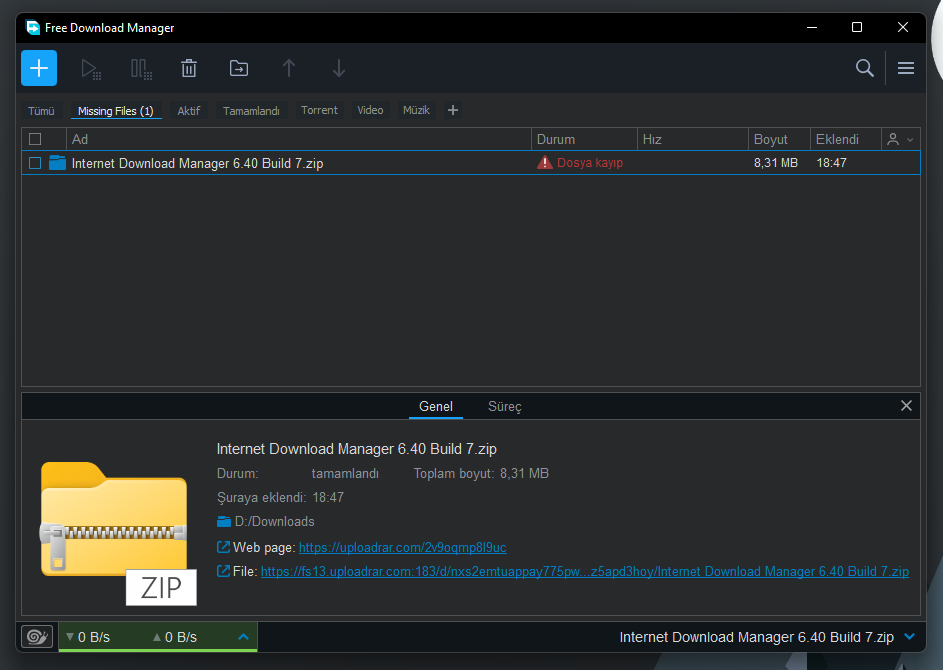Click Şuraya eklendi: 18:47 text
943x670 pixels.
point(280,497)
